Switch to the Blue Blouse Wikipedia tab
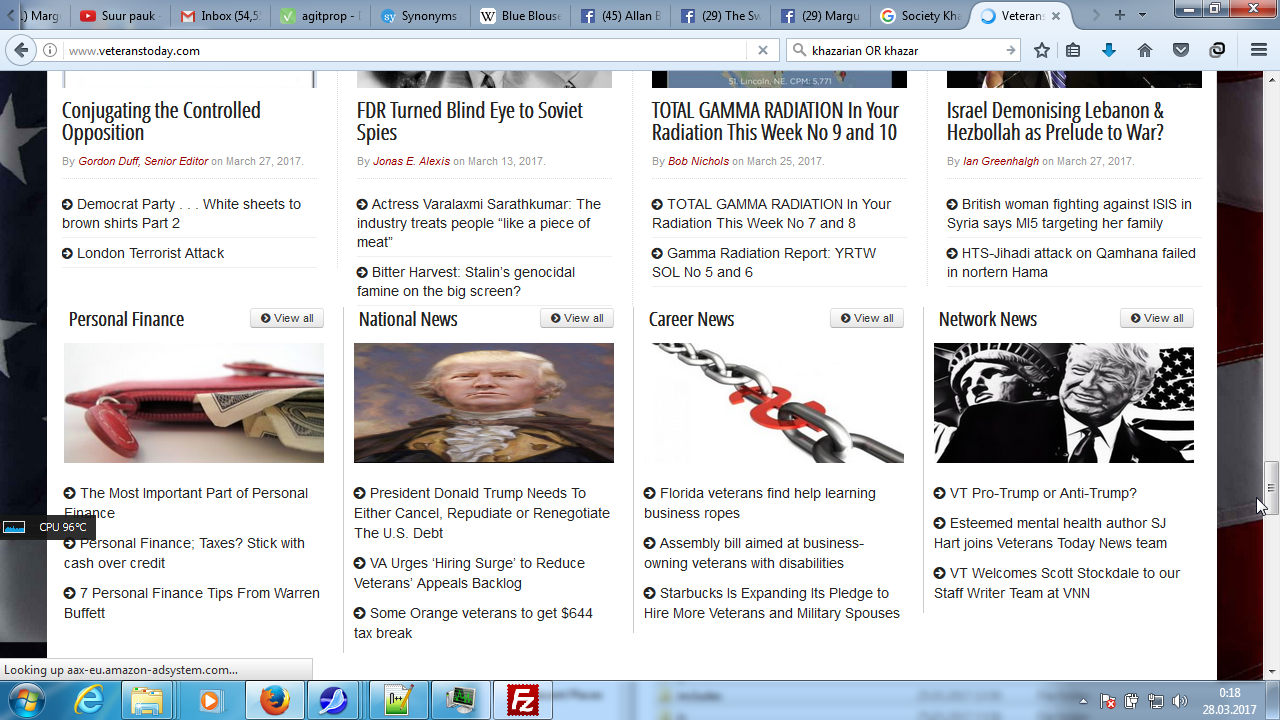 click(520, 16)
